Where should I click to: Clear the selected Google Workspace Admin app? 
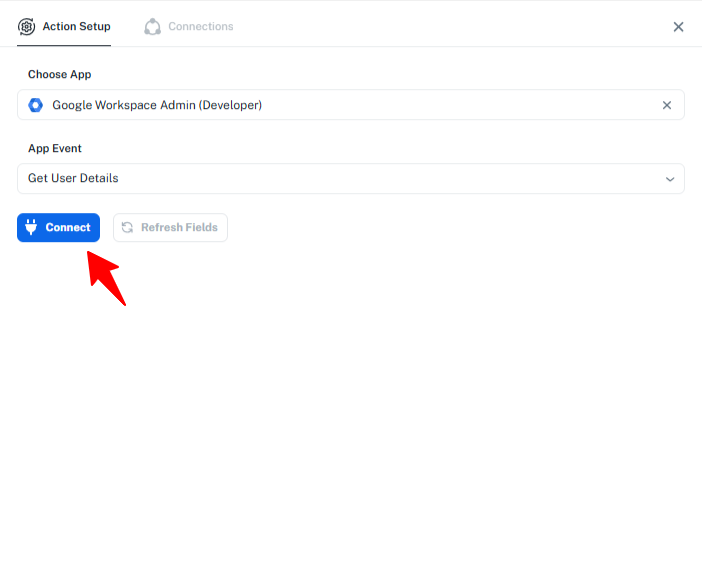(667, 105)
